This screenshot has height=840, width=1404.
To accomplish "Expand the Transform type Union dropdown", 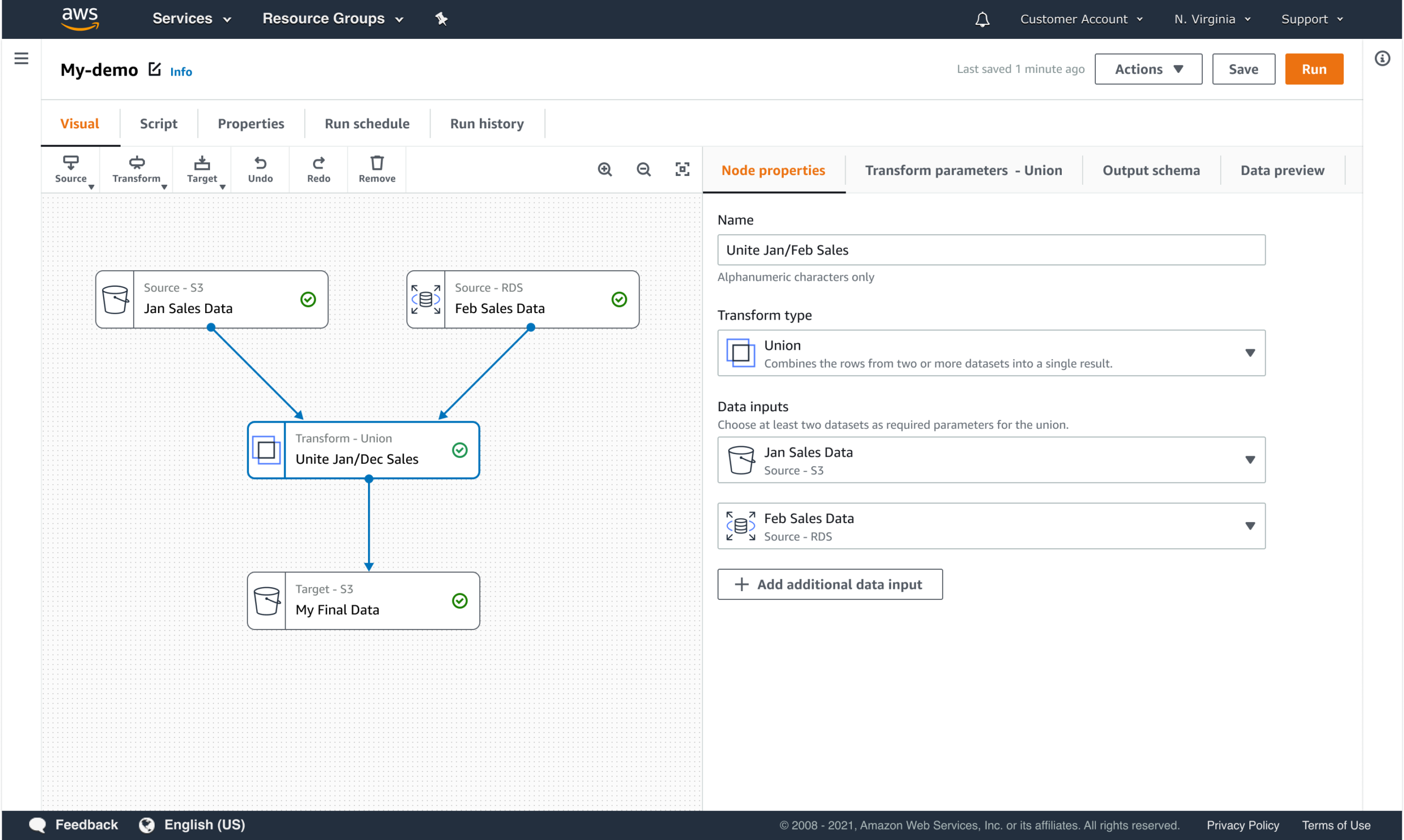I will pos(1249,353).
